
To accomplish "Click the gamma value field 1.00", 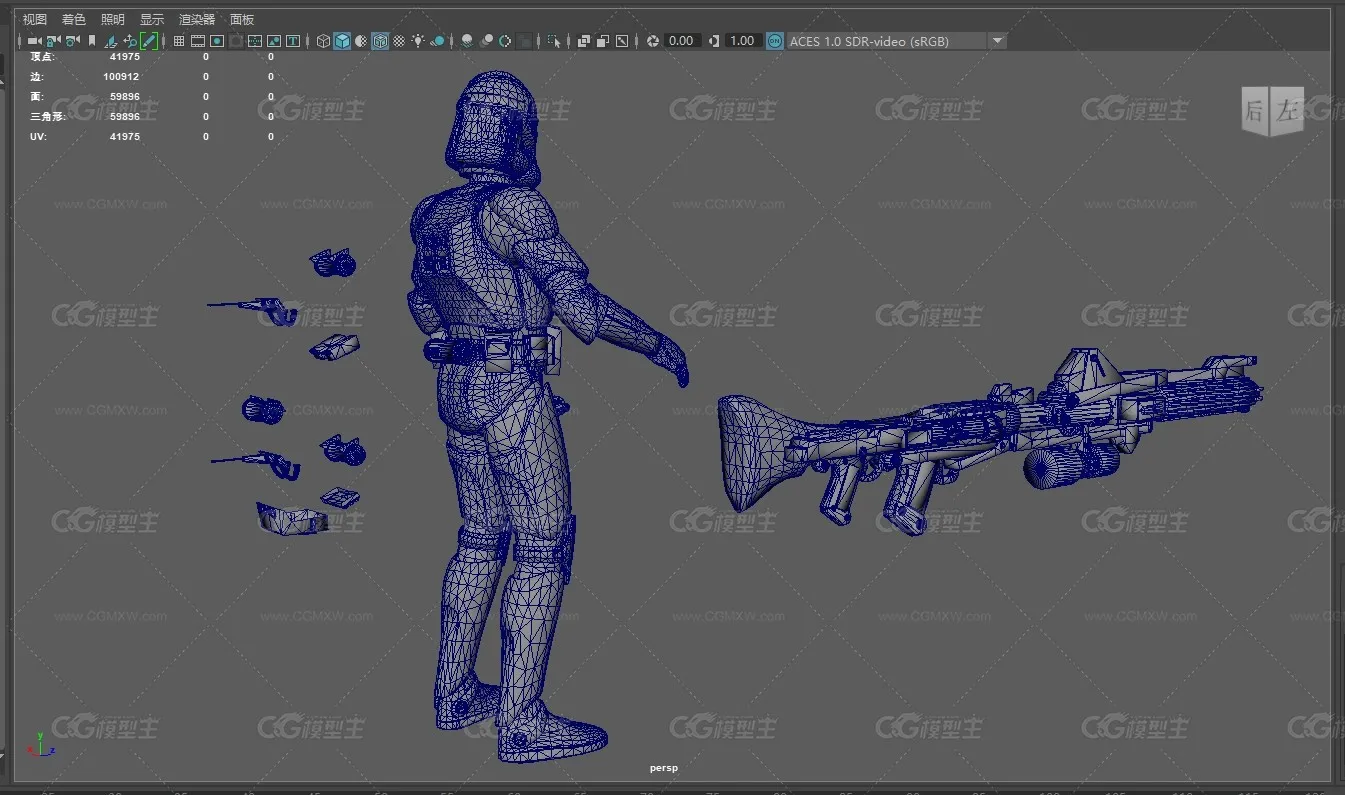I will (742, 41).
